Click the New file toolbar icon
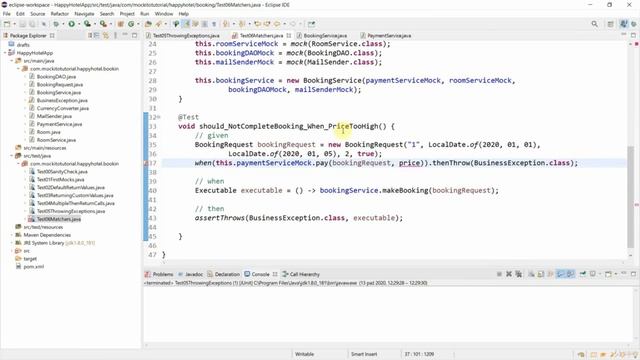The image size is (640, 360). click(7, 24)
